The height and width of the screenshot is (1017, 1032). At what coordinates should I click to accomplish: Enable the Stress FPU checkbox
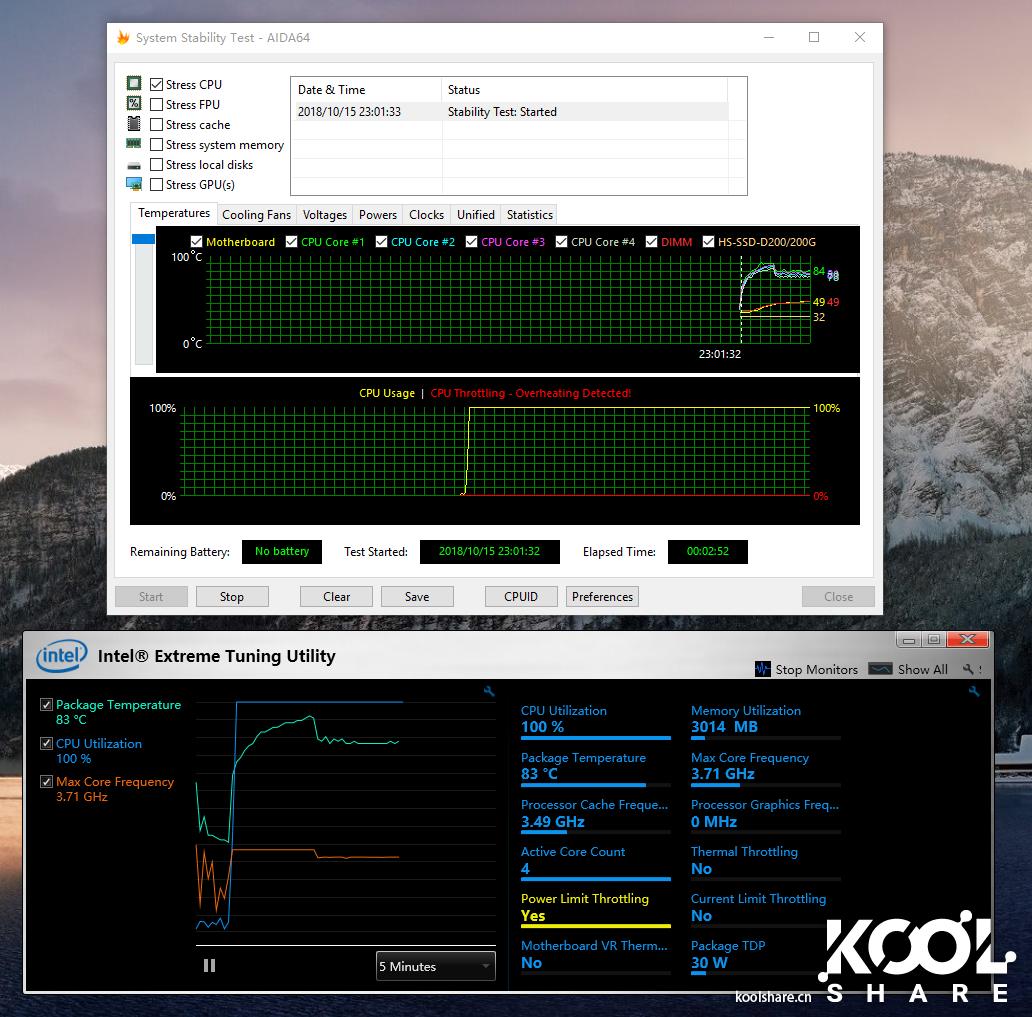(x=156, y=104)
